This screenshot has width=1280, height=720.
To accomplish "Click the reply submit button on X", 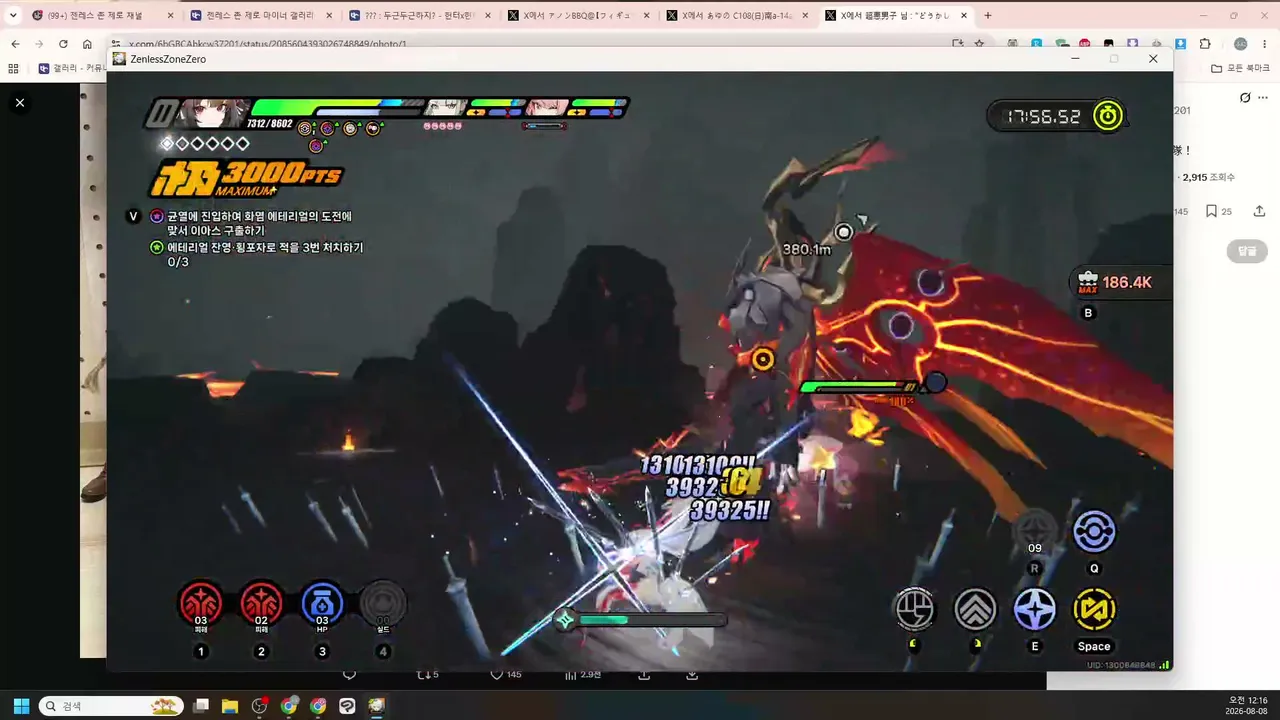I will point(1247,251).
